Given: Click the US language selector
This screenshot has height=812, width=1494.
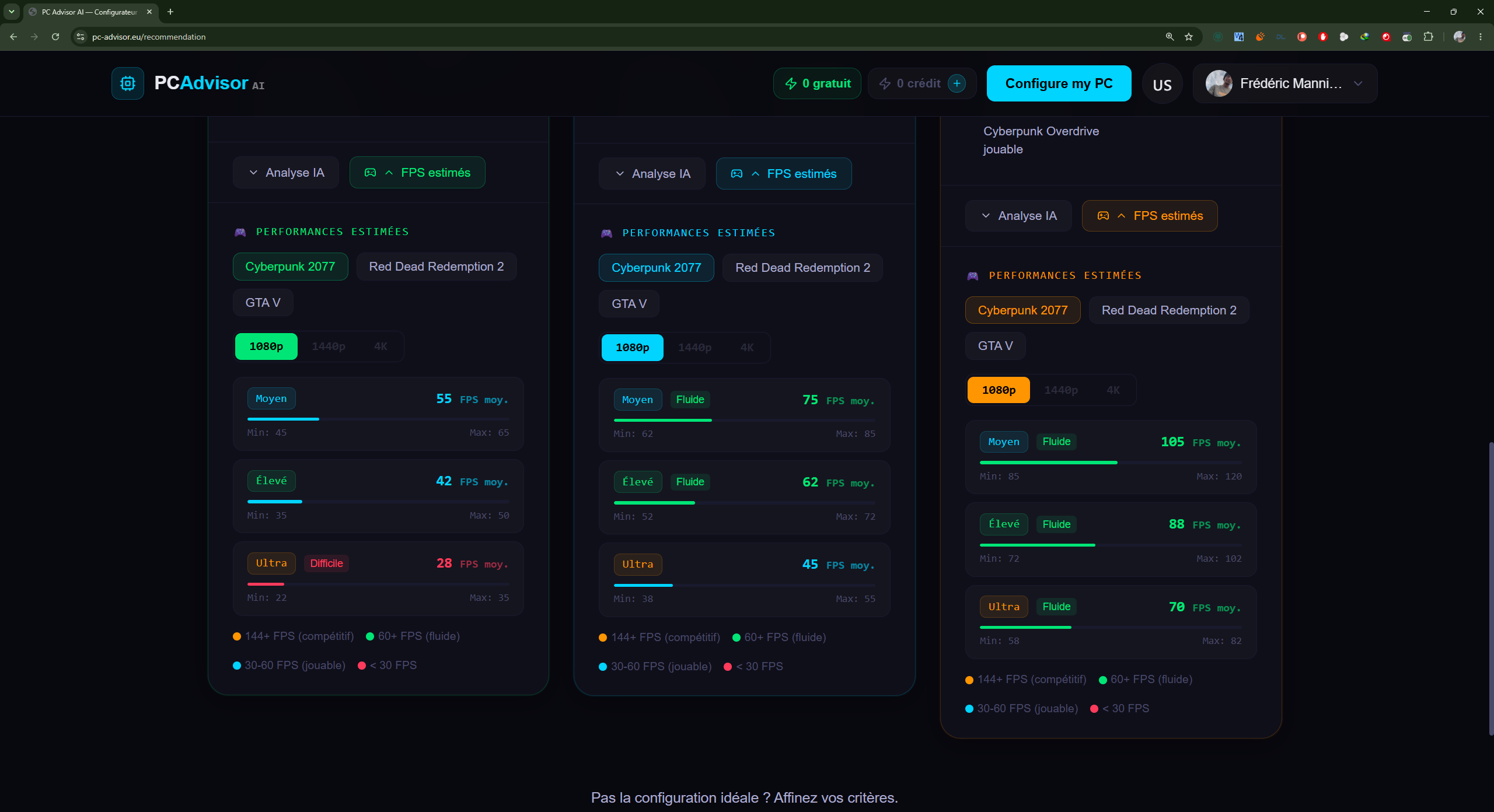Looking at the screenshot, I should pyautogui.click(x=1162, y=85).
